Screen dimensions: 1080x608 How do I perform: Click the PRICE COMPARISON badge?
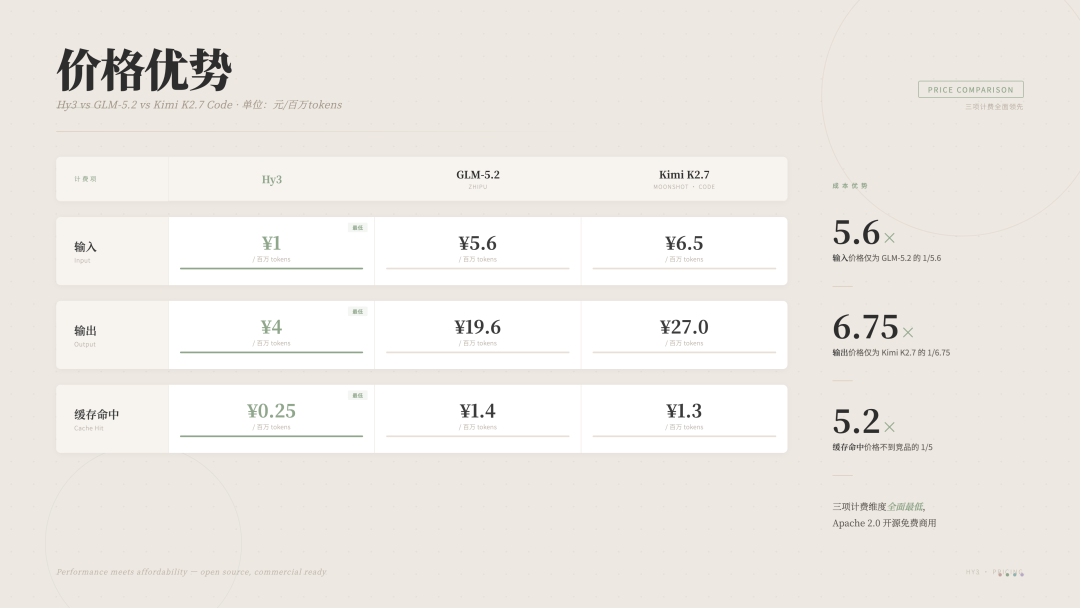click(970, 90)
